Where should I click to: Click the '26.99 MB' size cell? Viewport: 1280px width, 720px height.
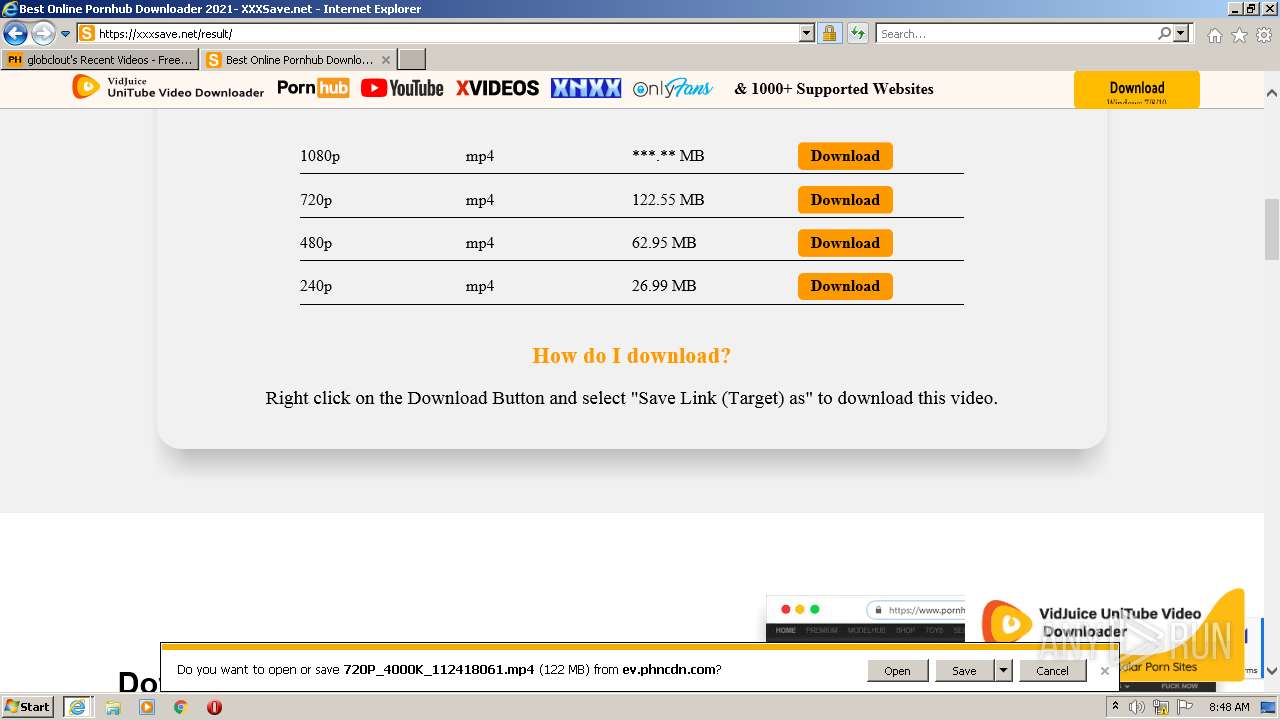(664, 286)
